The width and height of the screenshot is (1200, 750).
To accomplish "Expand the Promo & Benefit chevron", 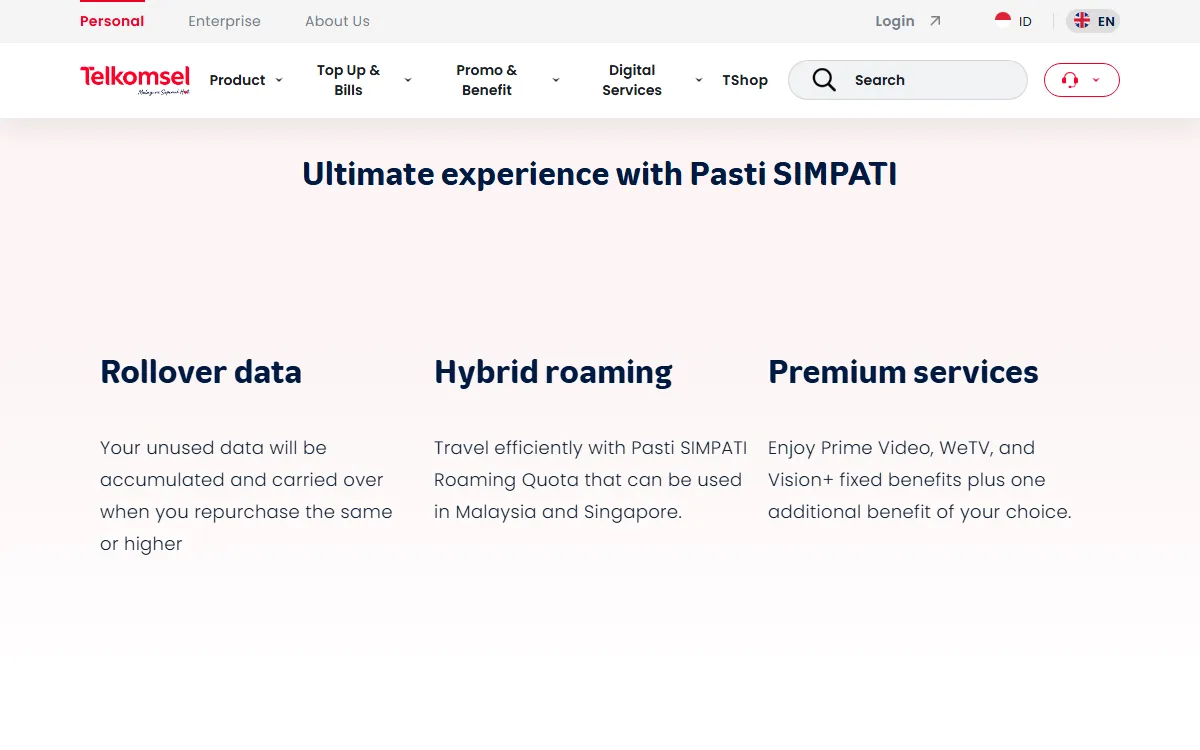I will (x=556, y=80).
